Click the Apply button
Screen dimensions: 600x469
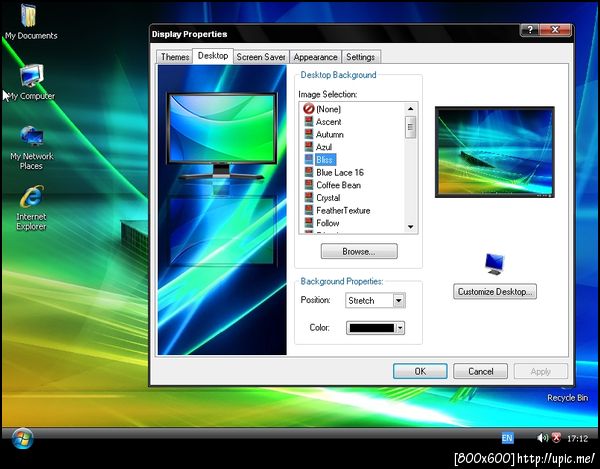click(x=540, y=371)
